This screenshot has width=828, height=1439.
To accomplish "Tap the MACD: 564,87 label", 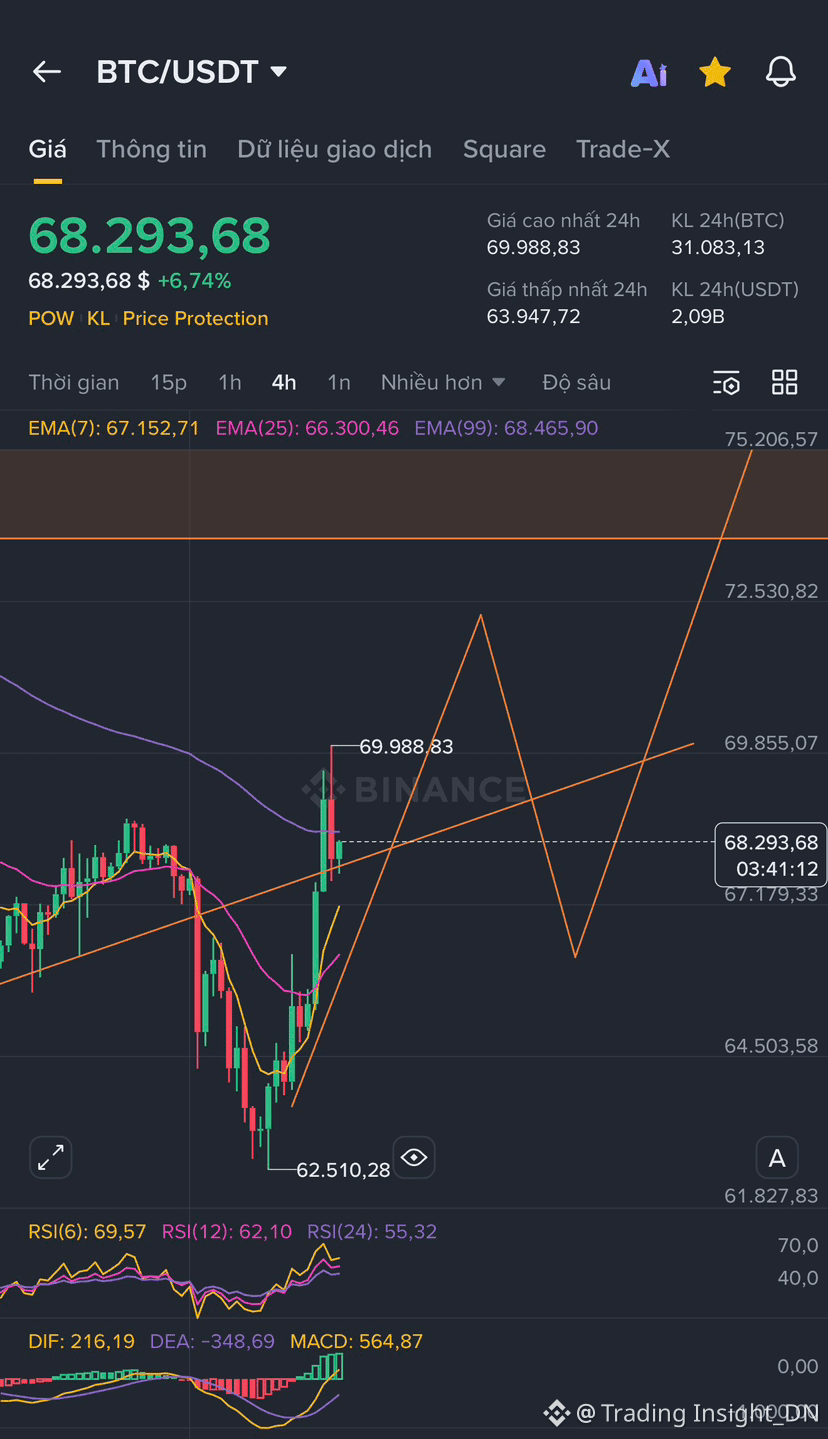I will coord(356,1341).
